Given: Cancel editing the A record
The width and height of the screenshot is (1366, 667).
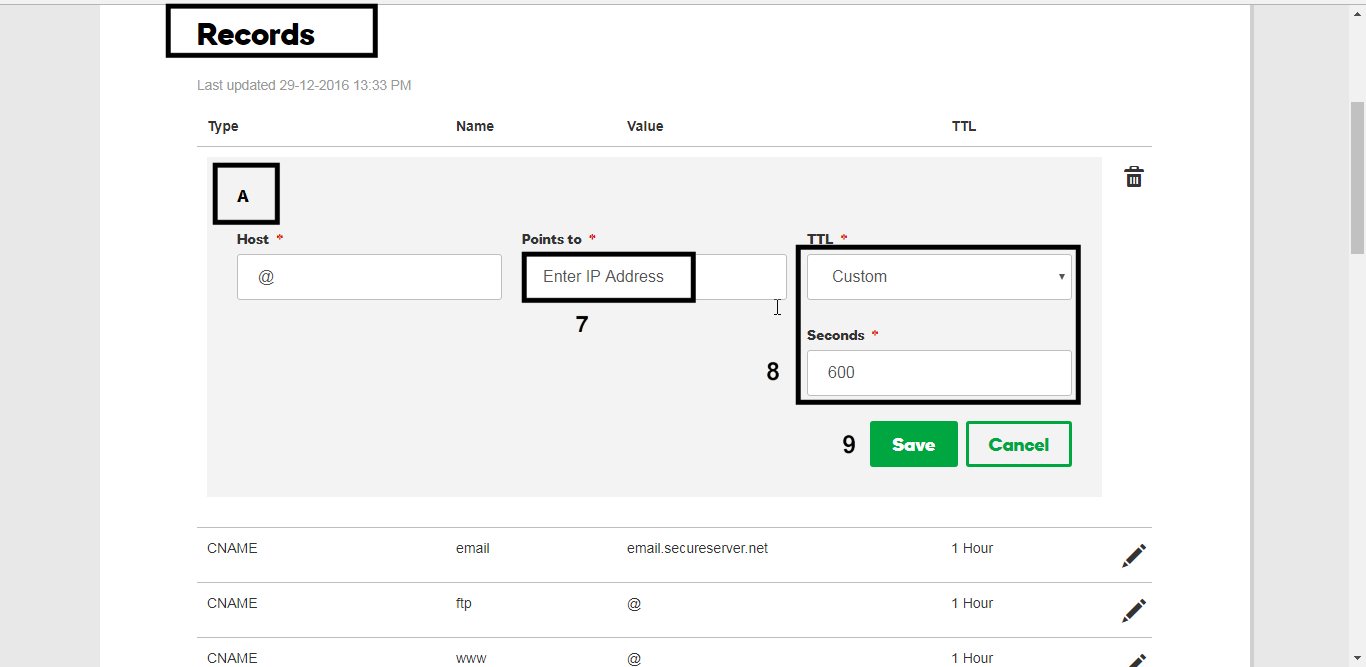Looking at the screenshot, I should click(x=1019, y=444).
